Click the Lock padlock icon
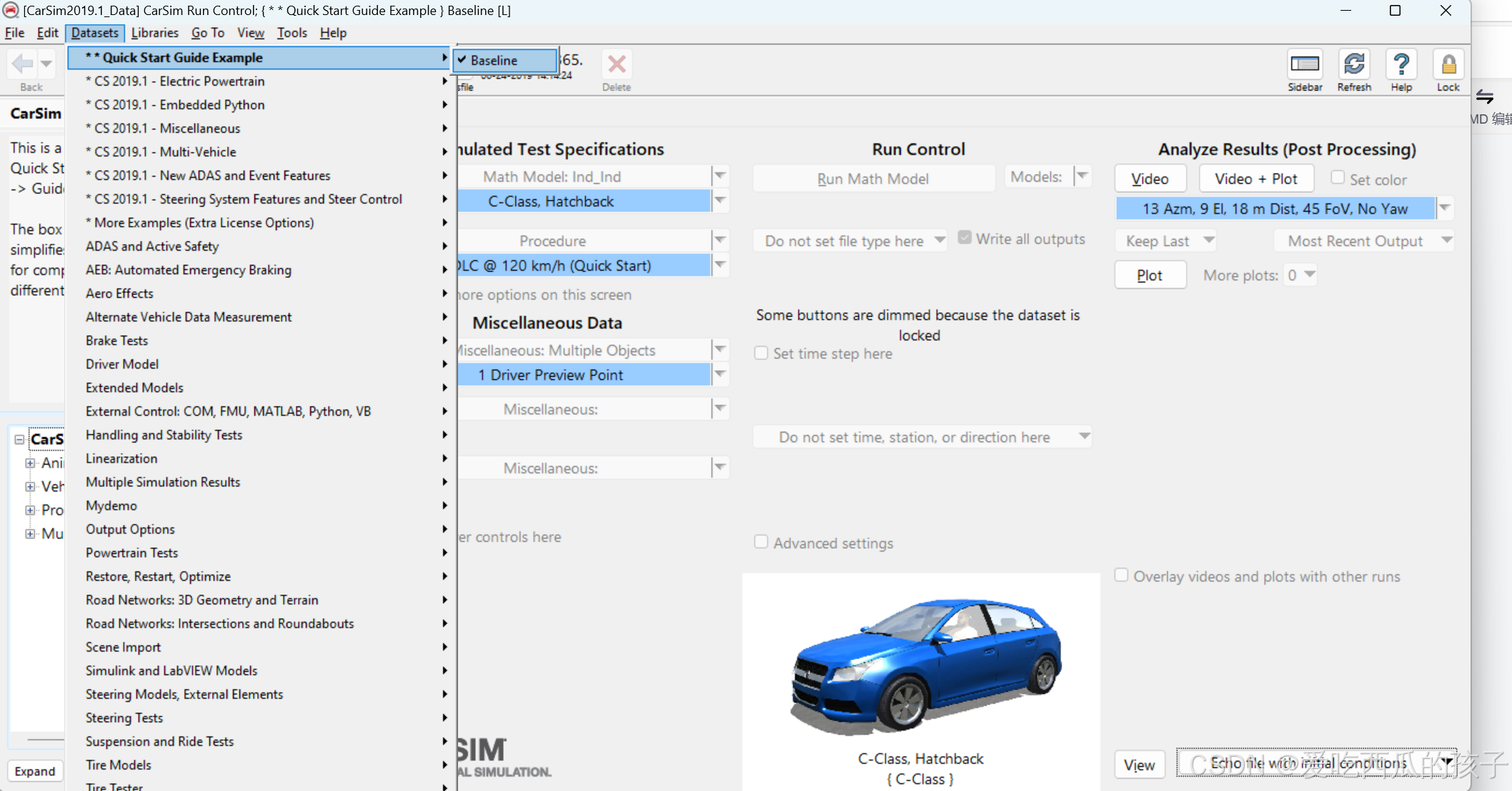1512x791 pixels. pyautogui.click(x=1448, y=65)
